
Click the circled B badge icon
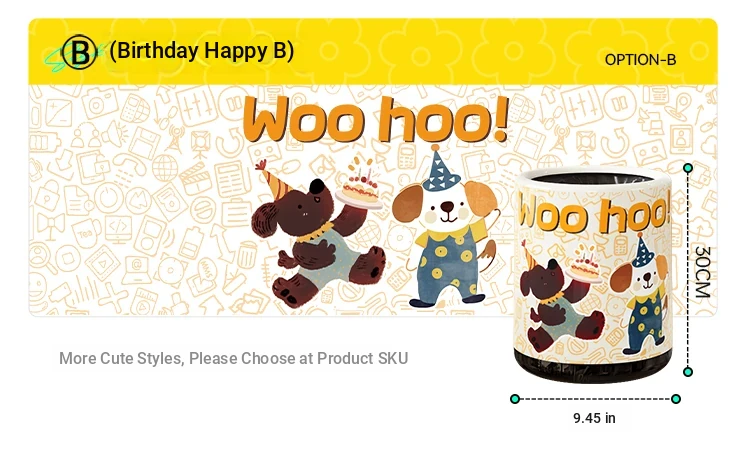(x=79, y=52)
